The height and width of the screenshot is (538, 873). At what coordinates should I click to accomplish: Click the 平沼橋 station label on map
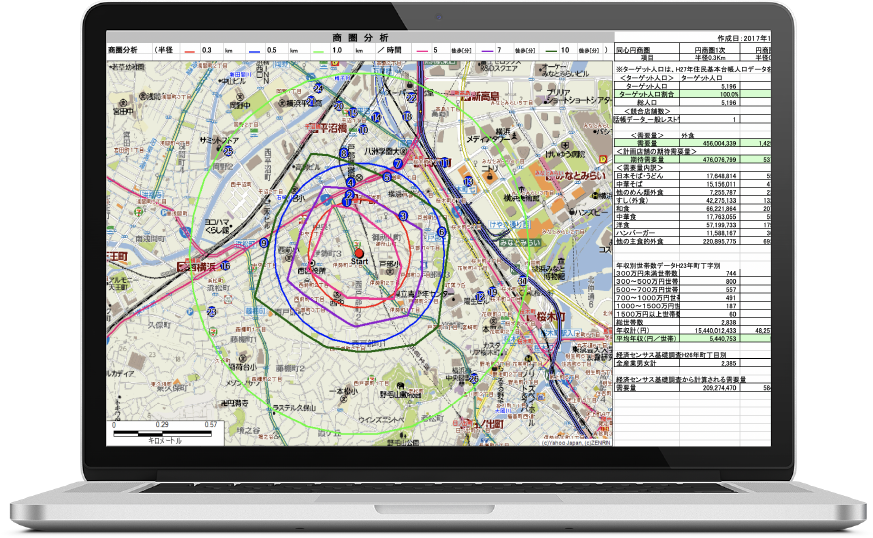coord(329,128)
